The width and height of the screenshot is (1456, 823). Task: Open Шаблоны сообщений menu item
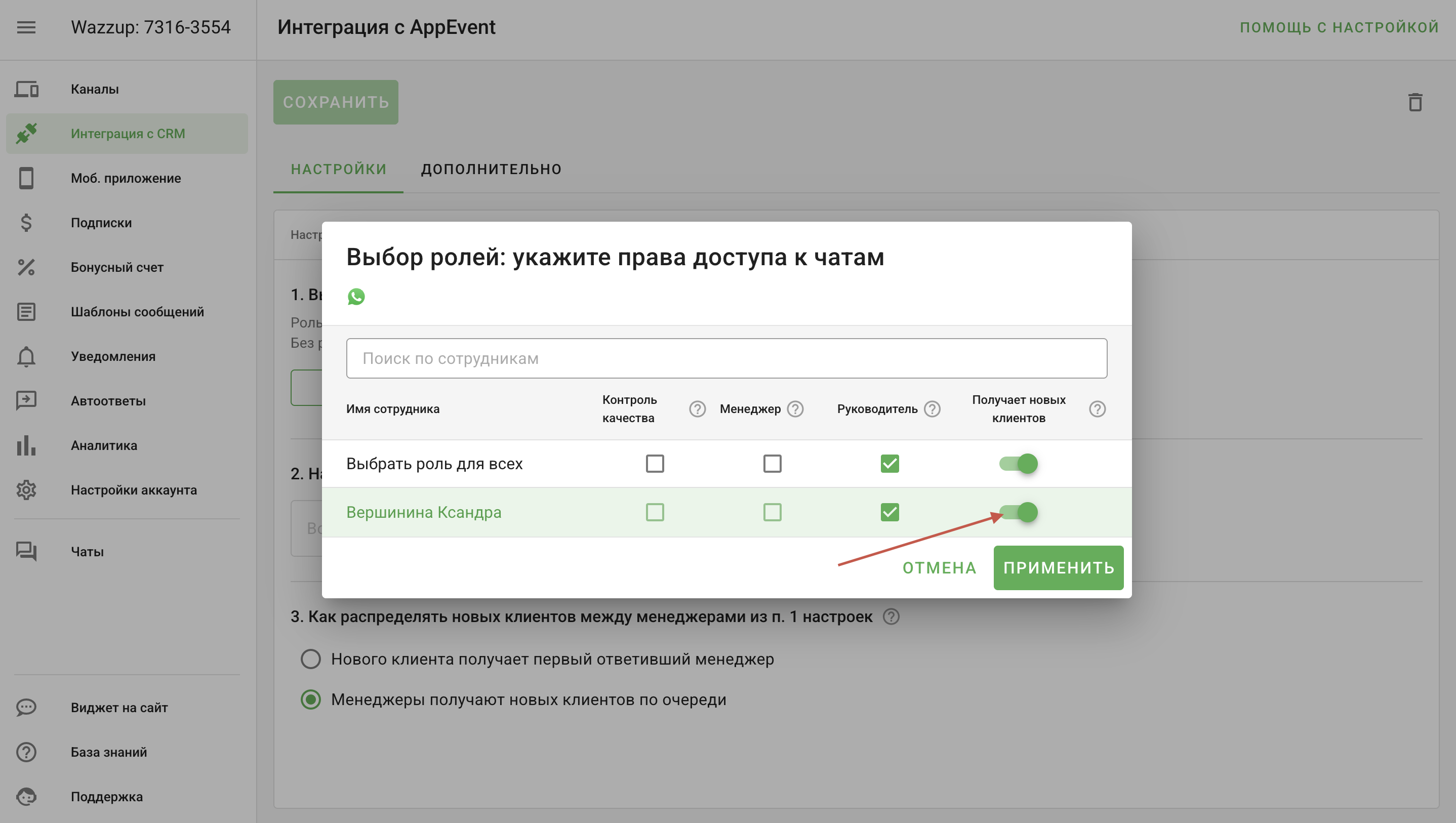pyautogui.click(x=137, y=311)
